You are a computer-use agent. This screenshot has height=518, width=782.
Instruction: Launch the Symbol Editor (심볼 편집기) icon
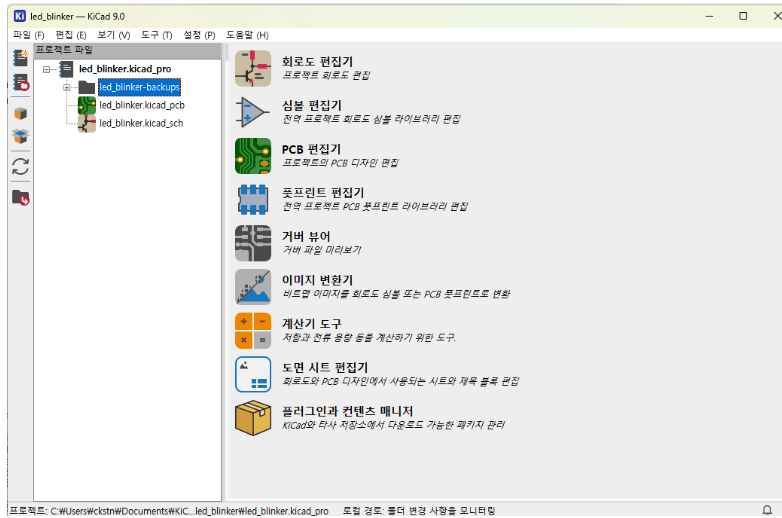coord(253,112)
